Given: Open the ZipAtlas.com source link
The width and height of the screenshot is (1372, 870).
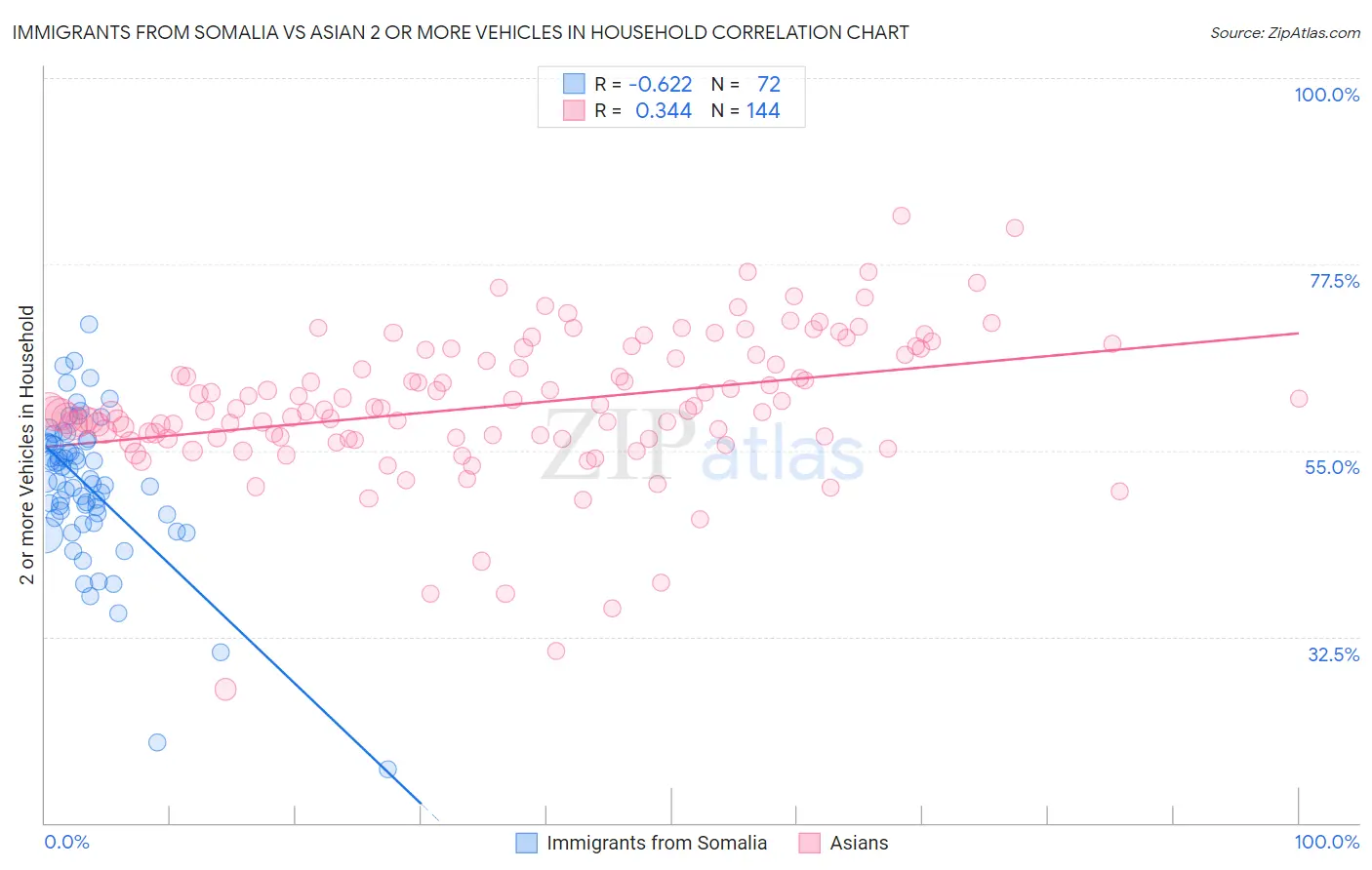Looking at the screenshot, I should pos(1285,32).
